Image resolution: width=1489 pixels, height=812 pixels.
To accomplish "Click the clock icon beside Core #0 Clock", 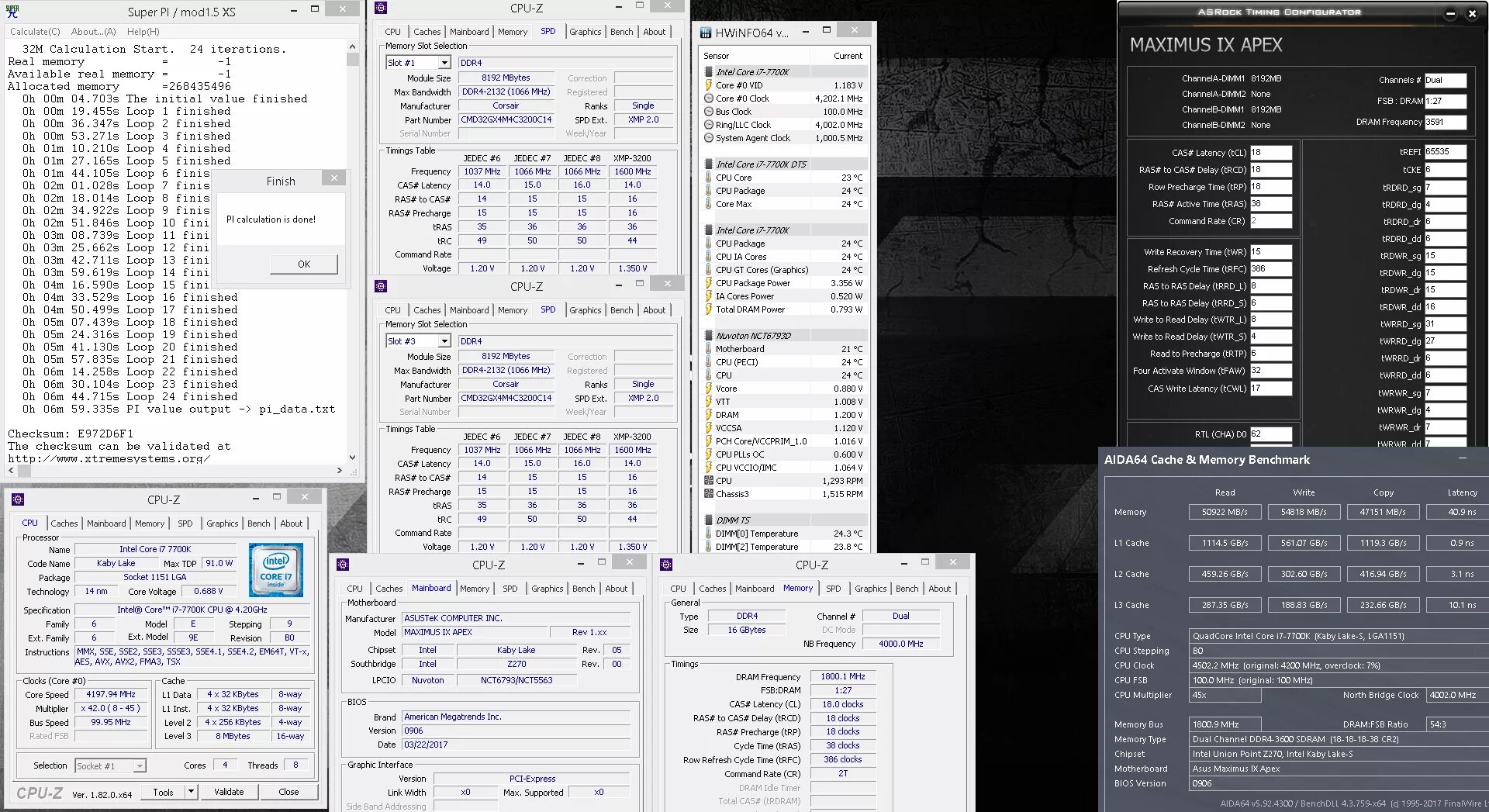I will pos(709,98).
